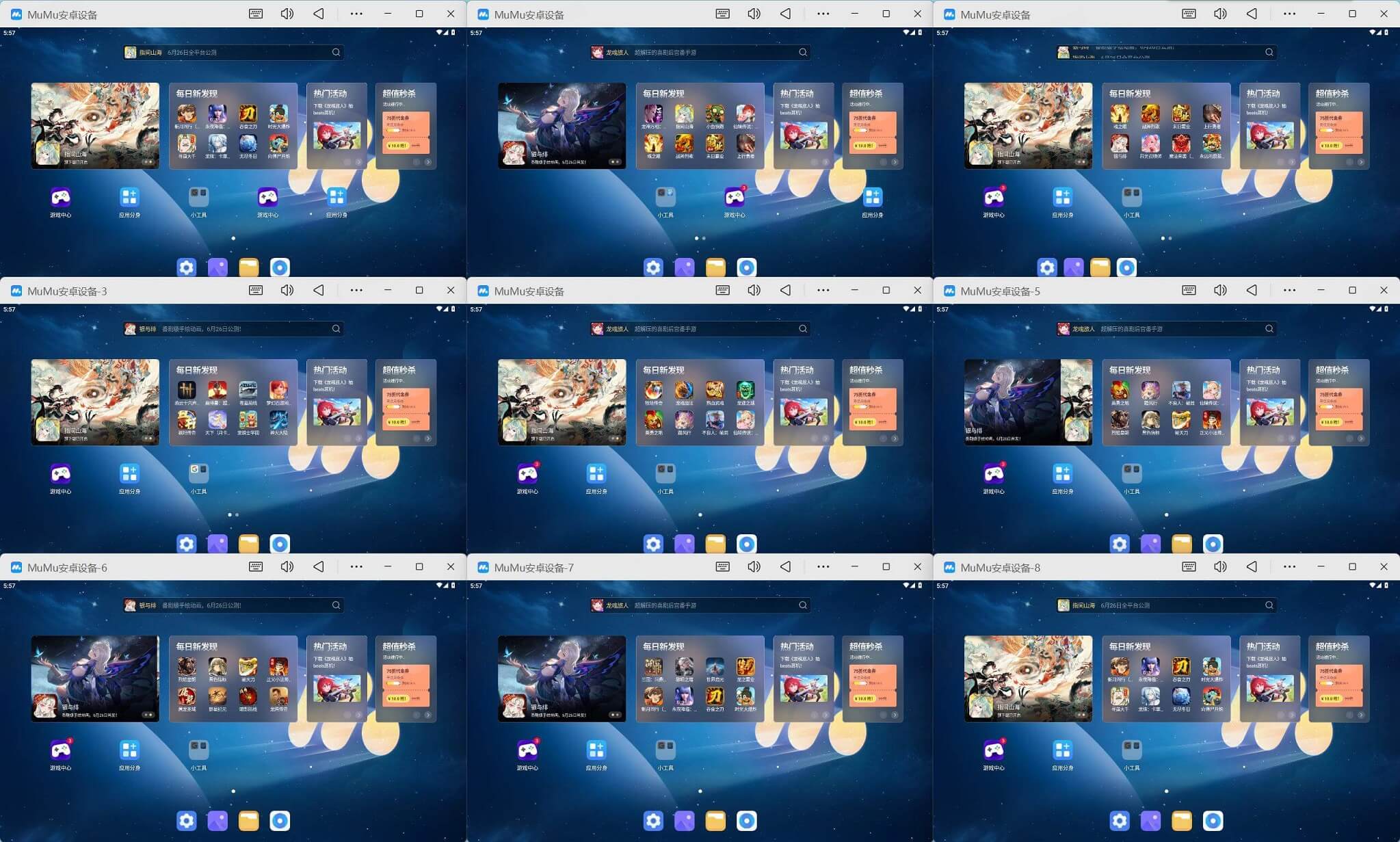Tap the back triangle in MuMu安卓设备-7
Screen dimensions: 1400x842
coord(785,566)
